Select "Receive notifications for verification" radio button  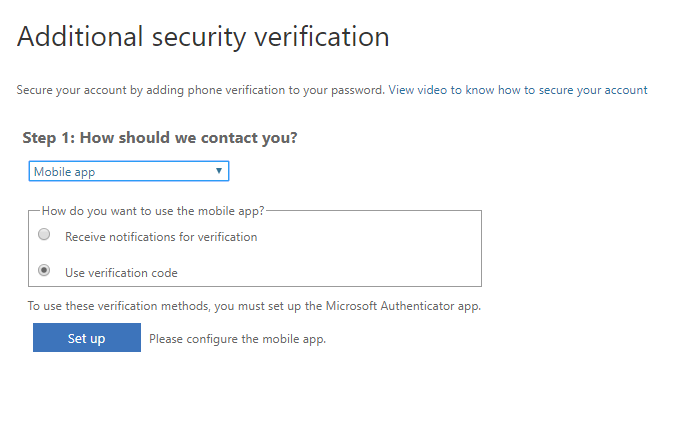tap(44, 236)
